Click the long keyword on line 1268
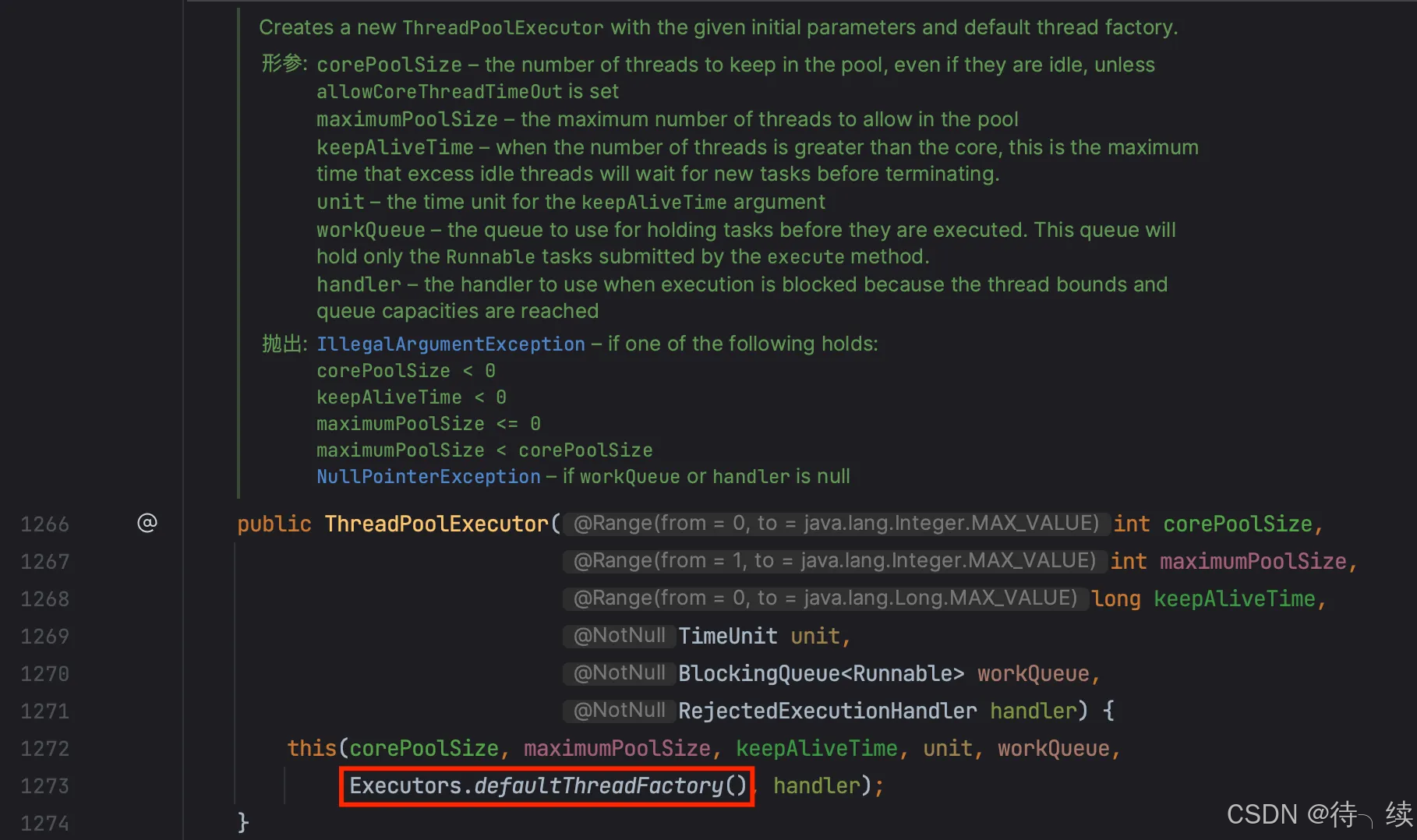Screen dimensions: 1417x840 1116,598
